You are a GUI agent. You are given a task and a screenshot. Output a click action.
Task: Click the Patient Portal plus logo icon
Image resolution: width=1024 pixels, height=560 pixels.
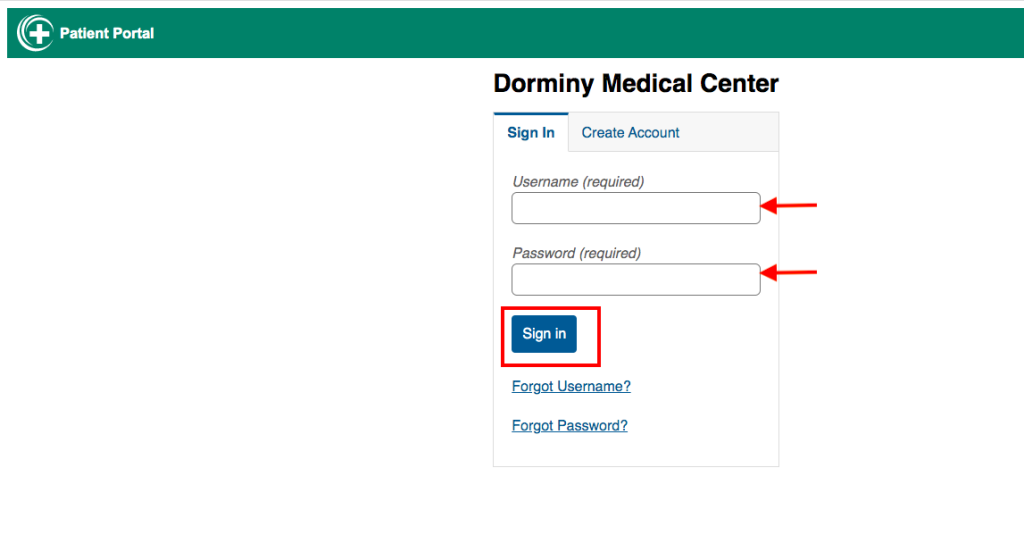pos(35,33)
